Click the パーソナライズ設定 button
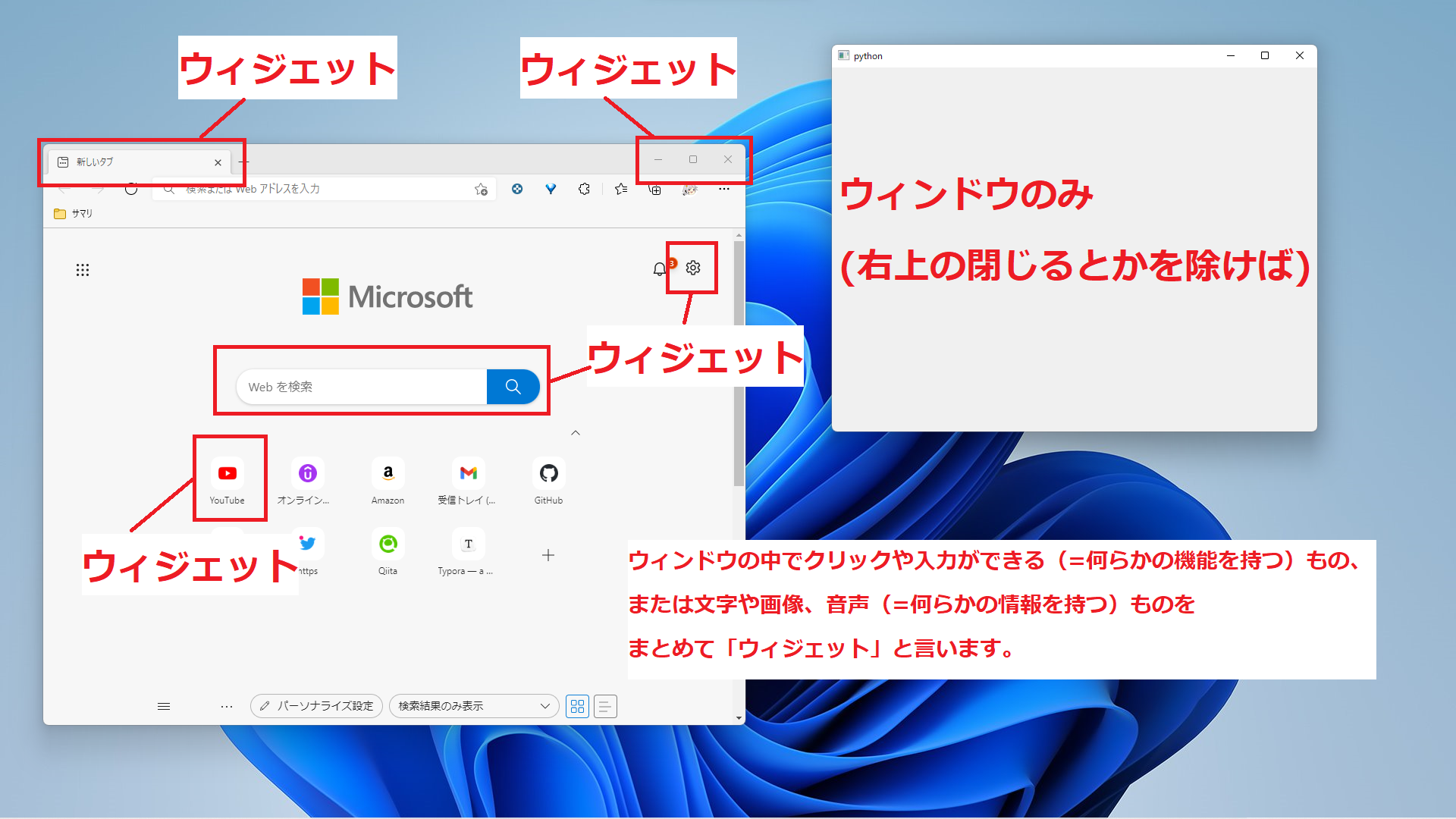Viewport: 1456px width, 819px height. click(x=315, y=705)
